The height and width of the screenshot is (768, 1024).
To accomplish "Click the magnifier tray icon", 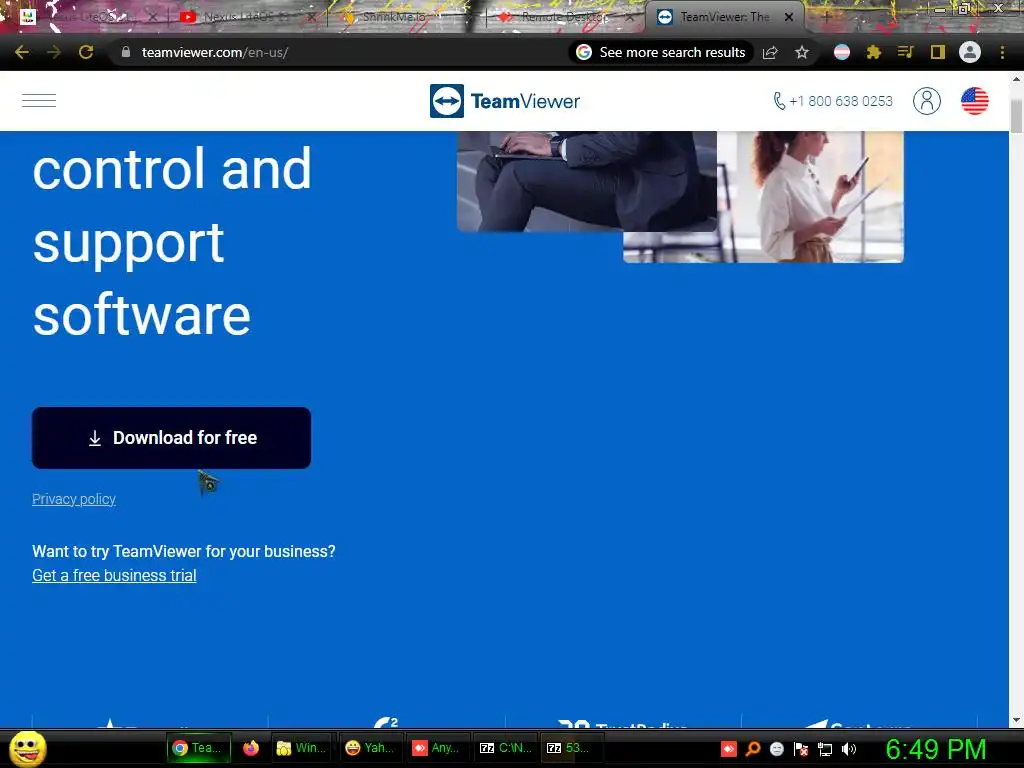I will coord(753,749).
